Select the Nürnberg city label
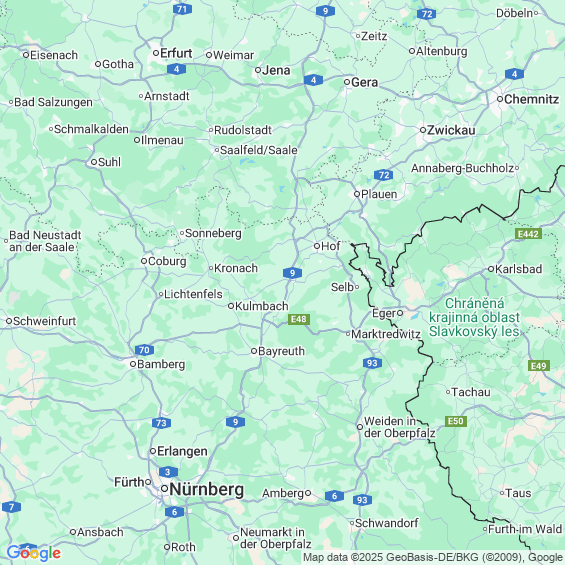 click(206, 489)
